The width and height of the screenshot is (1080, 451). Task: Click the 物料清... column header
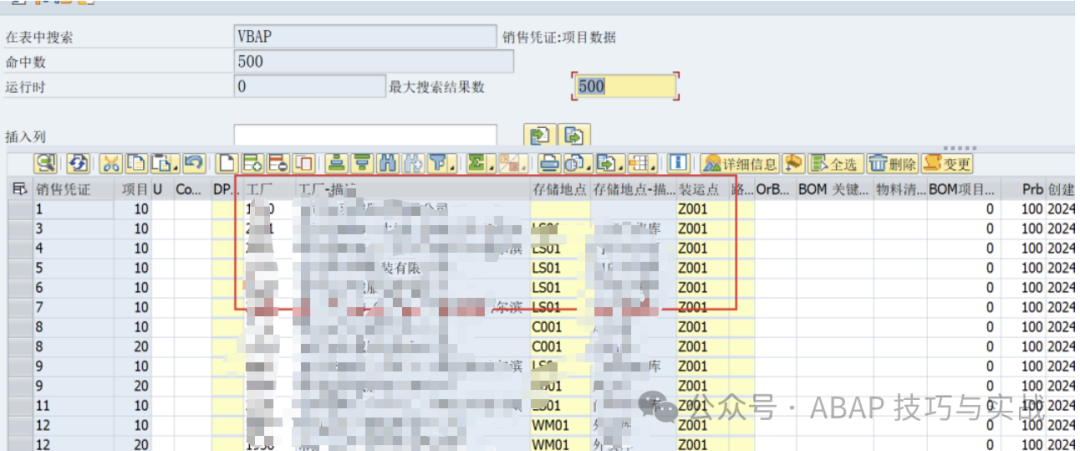click(900, 189)
